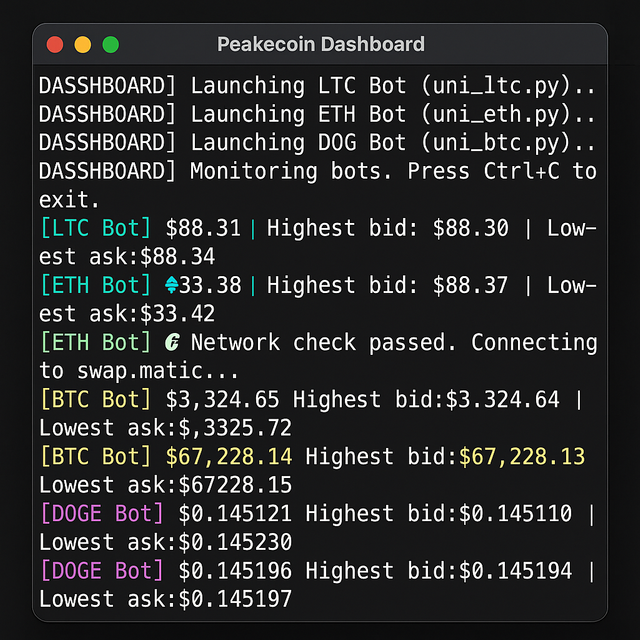Click the ETH highest bid $88.37

471,285
